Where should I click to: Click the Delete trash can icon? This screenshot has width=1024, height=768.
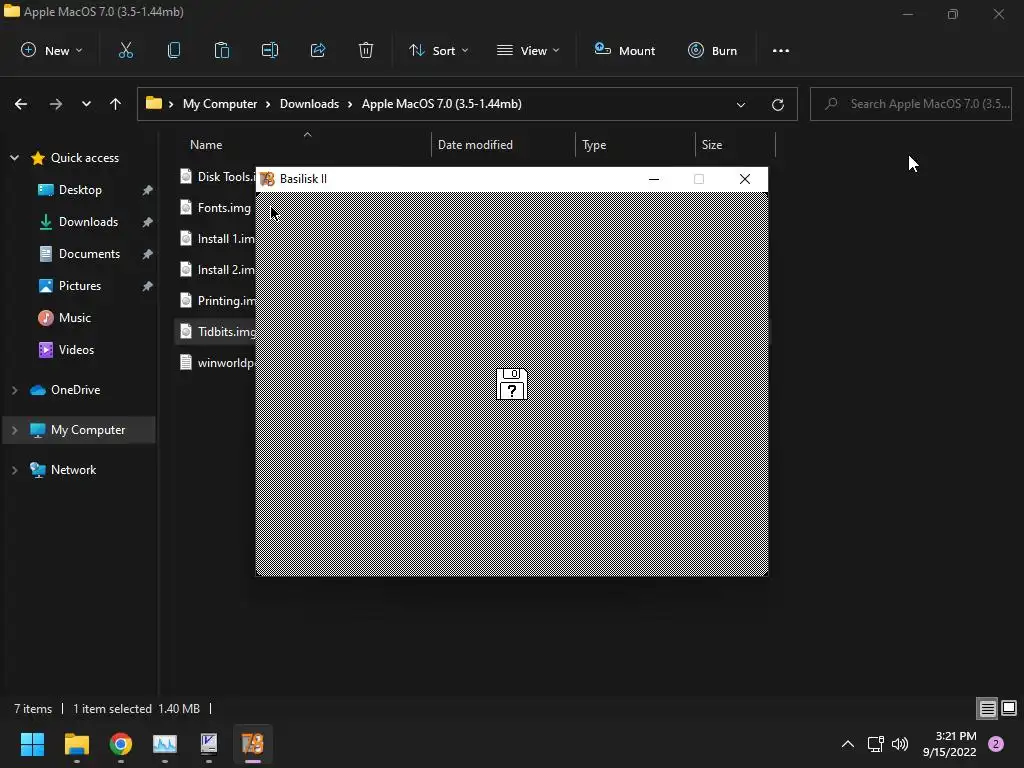point(366,50)
